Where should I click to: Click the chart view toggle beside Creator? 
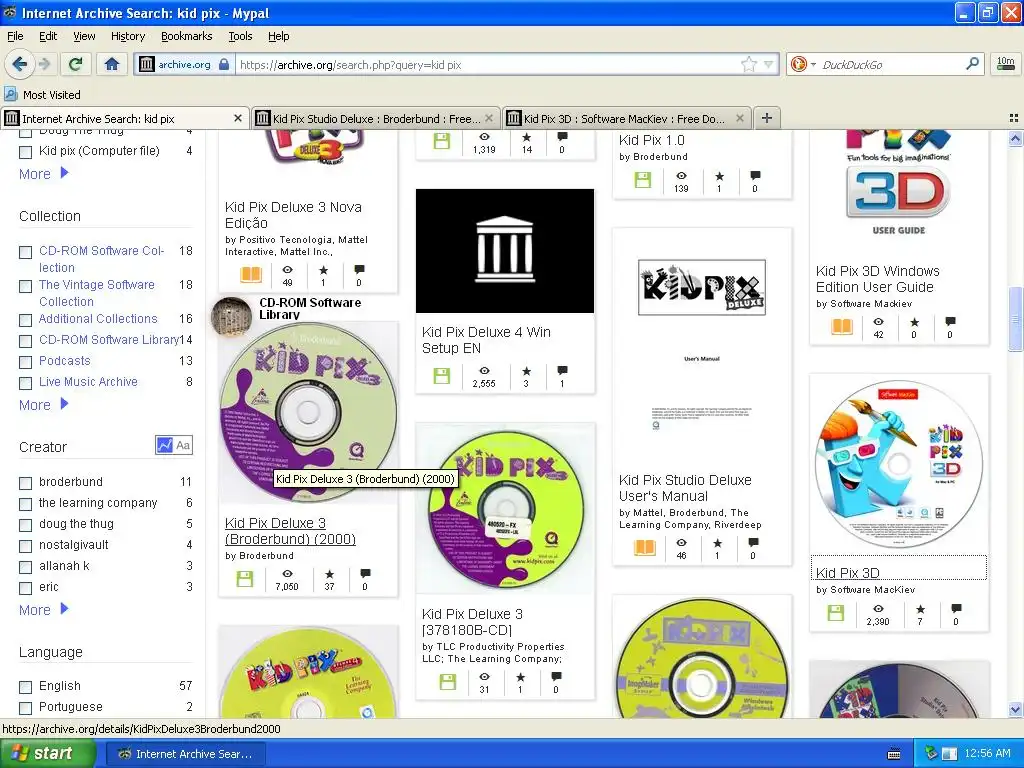point(164,445)
